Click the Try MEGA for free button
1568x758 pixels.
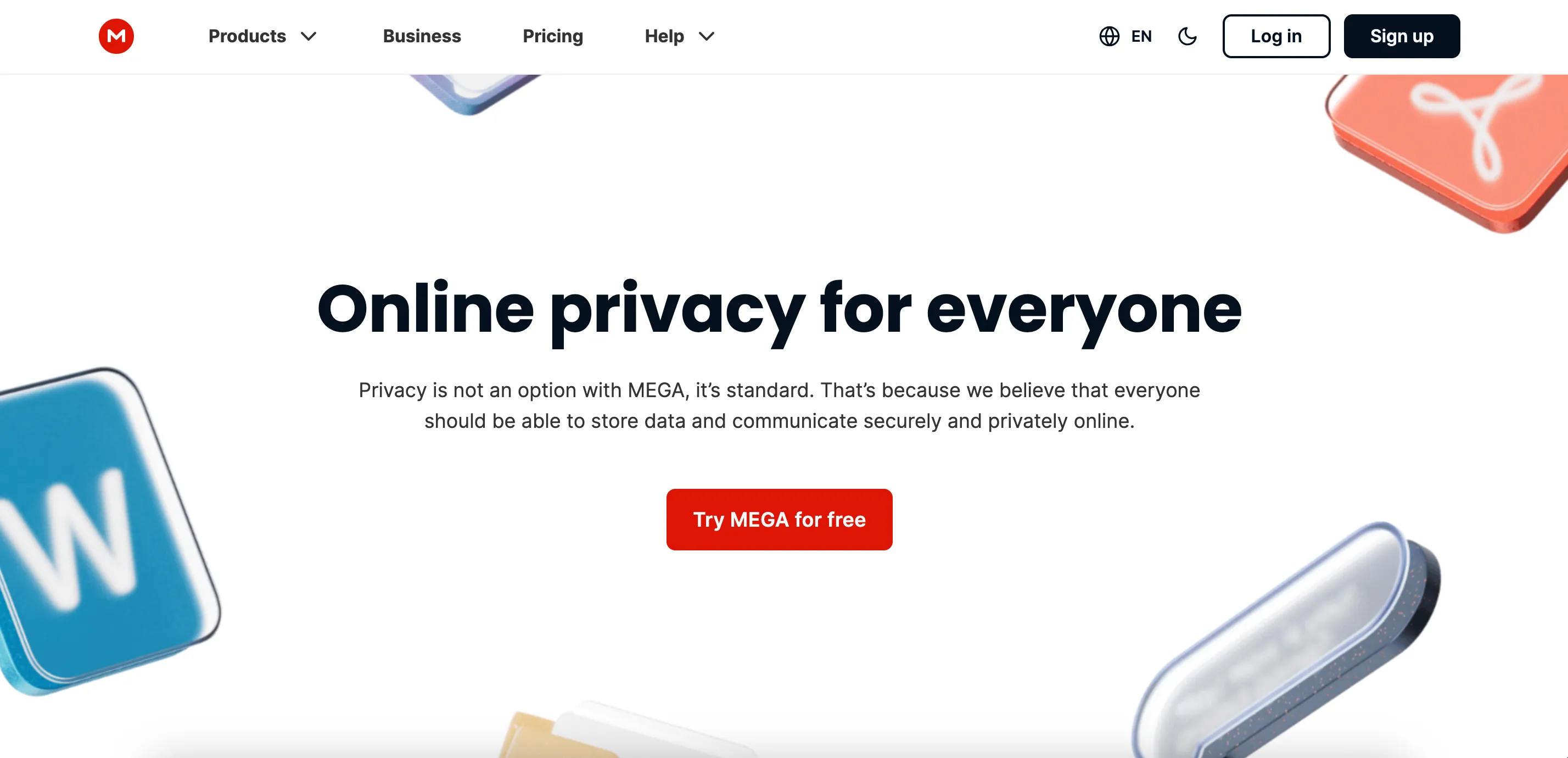pyautogui.click(x=779, y=519)
